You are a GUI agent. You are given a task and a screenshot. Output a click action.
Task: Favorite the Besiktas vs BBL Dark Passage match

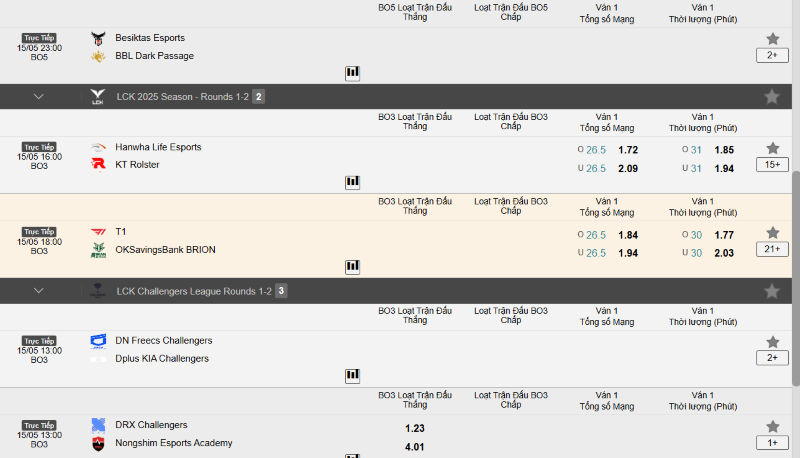(x=772, y=39)
